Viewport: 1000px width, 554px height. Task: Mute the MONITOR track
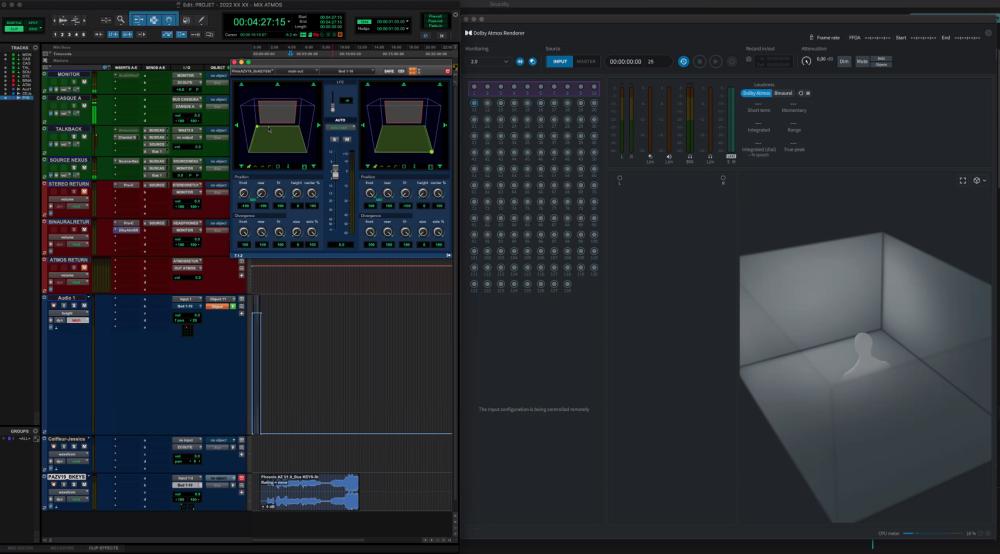pos(84,82)
